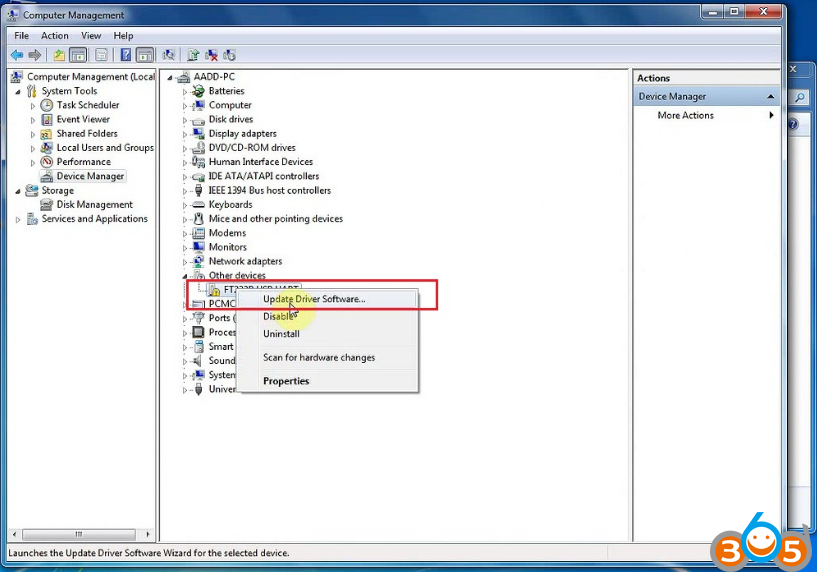
Task: Click the Up One Level folder icon
Action: tap(59, 55)
